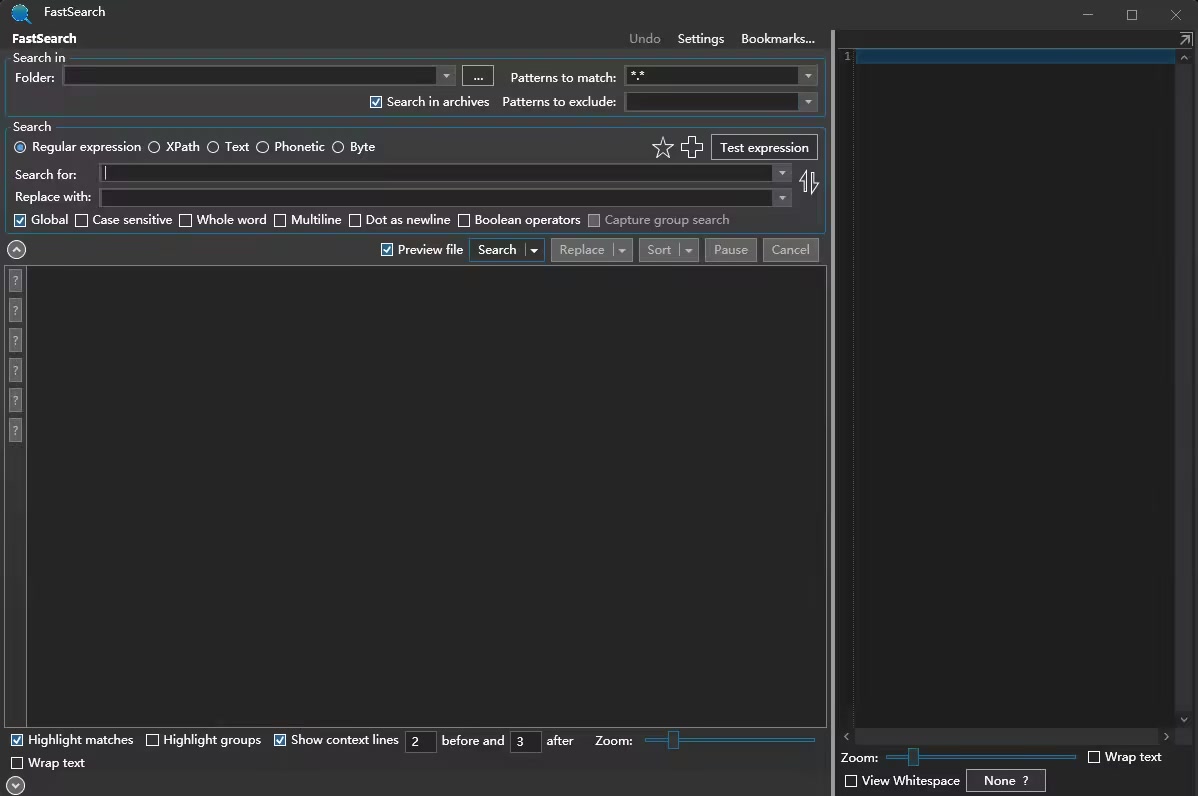Open the Search button's dropdown arrow

[534, 250]
